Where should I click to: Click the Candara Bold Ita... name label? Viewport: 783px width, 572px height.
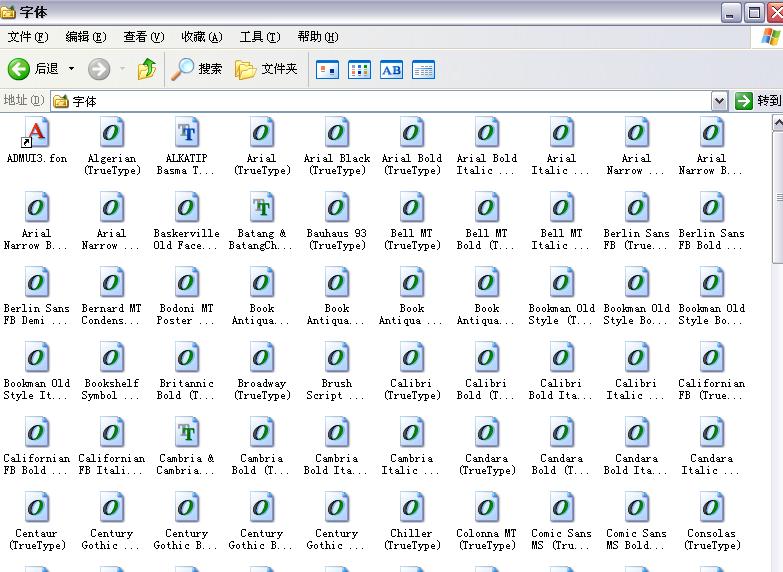pyautogui.click(x=636, y=465)
